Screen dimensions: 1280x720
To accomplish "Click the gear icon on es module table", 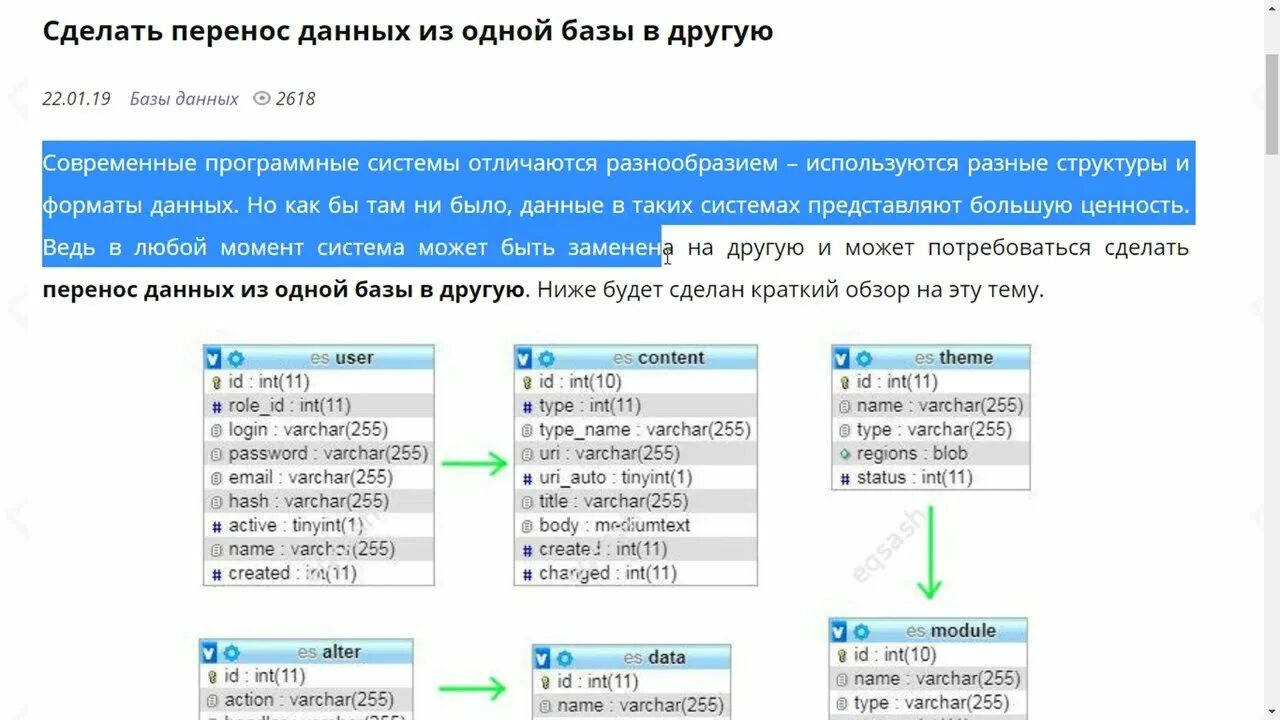I will [x=858, y=631].
